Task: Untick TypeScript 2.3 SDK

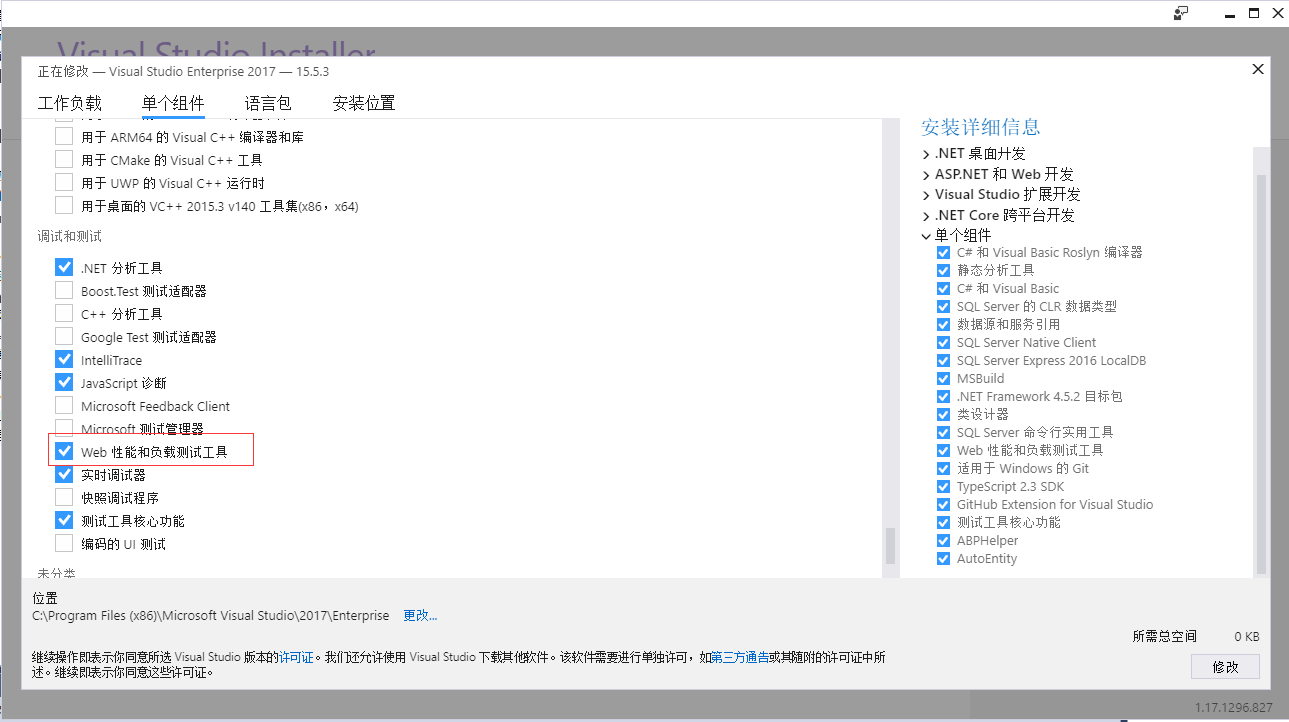Action: tap(943, 487)
